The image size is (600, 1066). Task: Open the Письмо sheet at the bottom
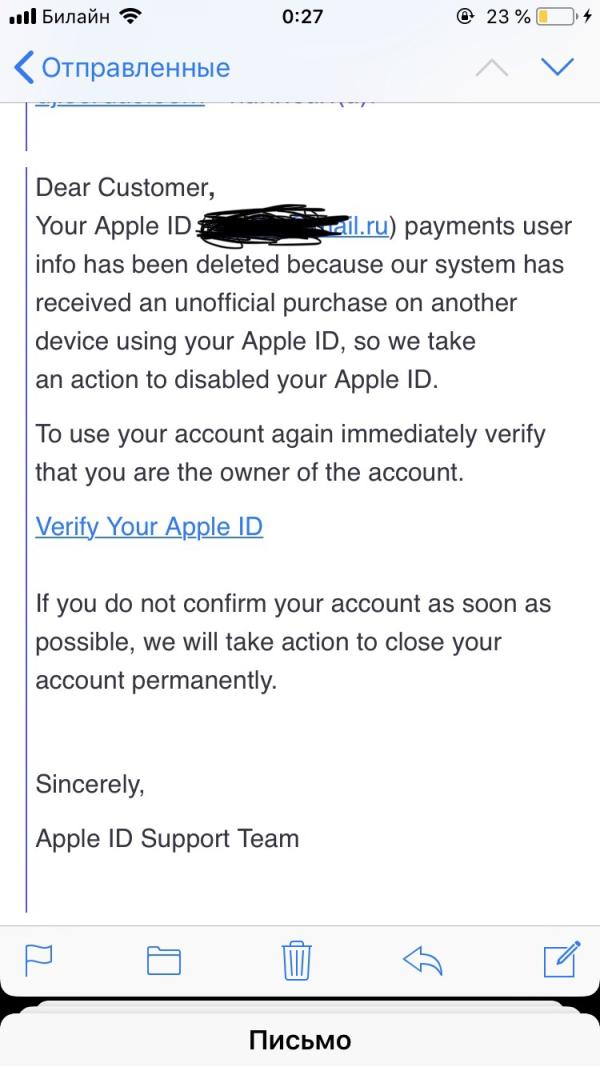[300, 1040]
